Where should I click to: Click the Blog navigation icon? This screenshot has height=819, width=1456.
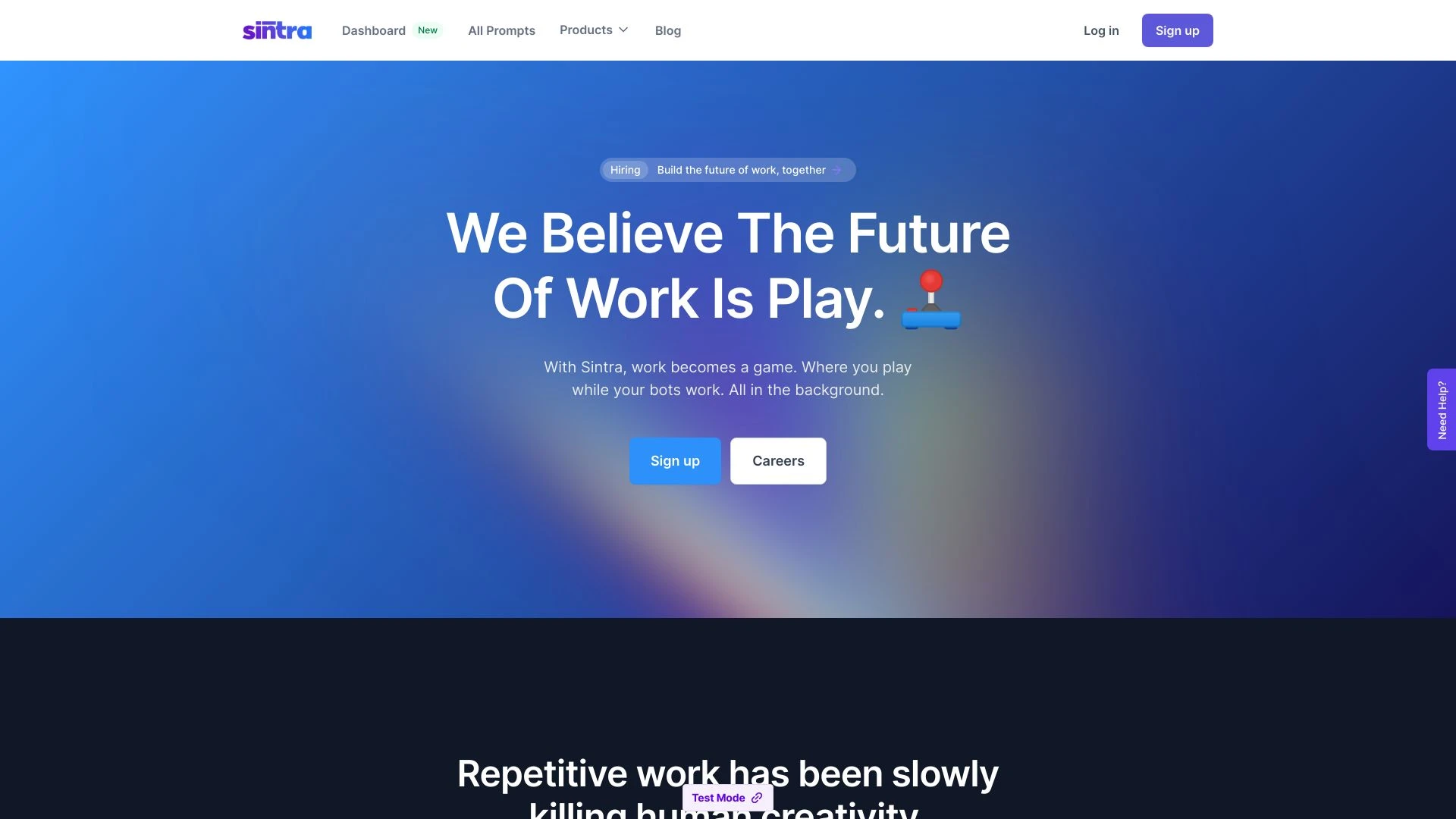click(668, 30)
